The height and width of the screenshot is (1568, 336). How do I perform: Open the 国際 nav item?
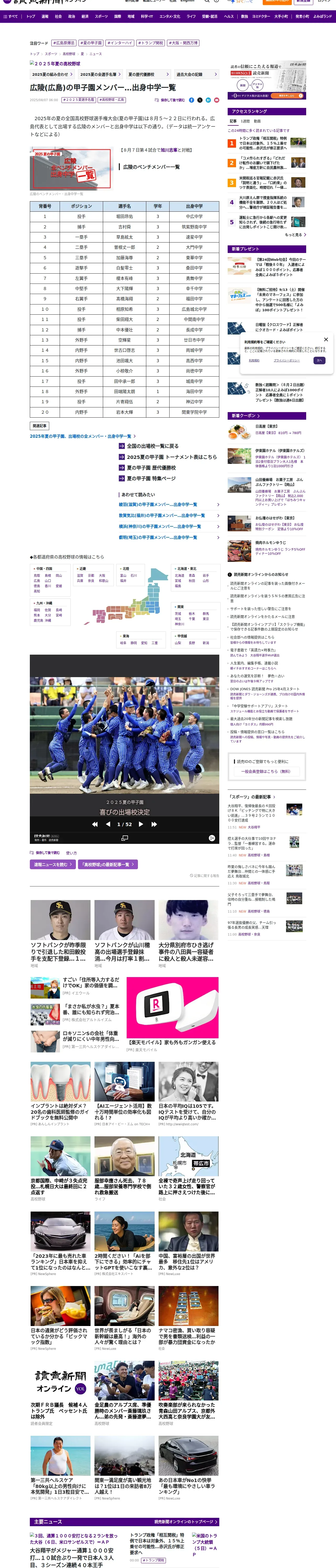(118, 16)
